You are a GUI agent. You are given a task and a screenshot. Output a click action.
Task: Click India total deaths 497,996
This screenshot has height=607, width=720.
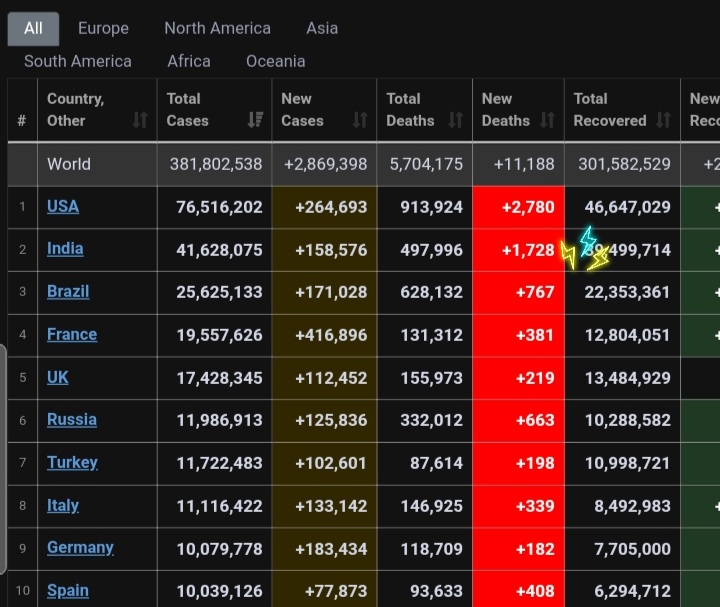pyautogui.click(x=431, y=250)
